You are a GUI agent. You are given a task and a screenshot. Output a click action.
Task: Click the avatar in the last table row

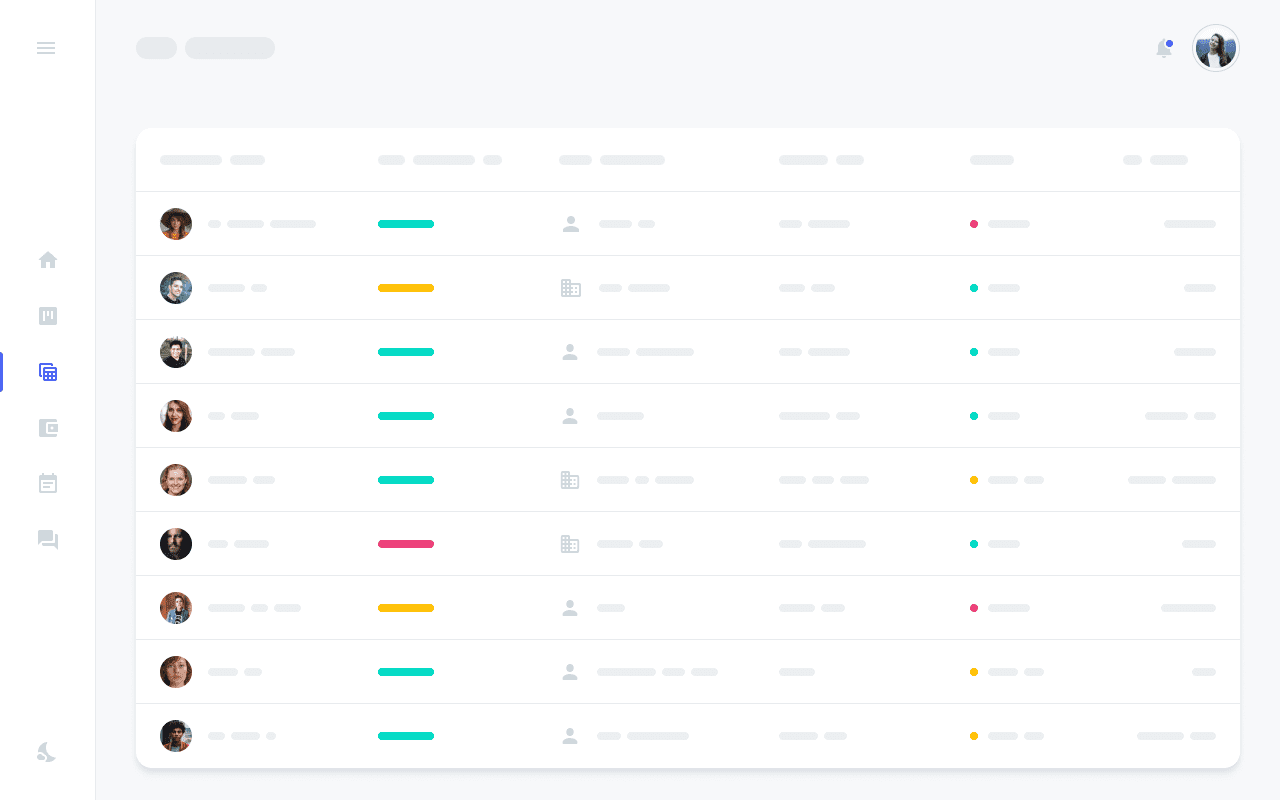click(176, 736)
